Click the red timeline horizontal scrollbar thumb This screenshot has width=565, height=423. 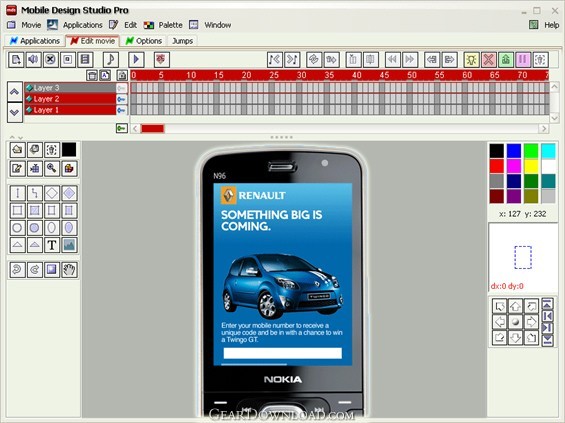tap(153, 129)
